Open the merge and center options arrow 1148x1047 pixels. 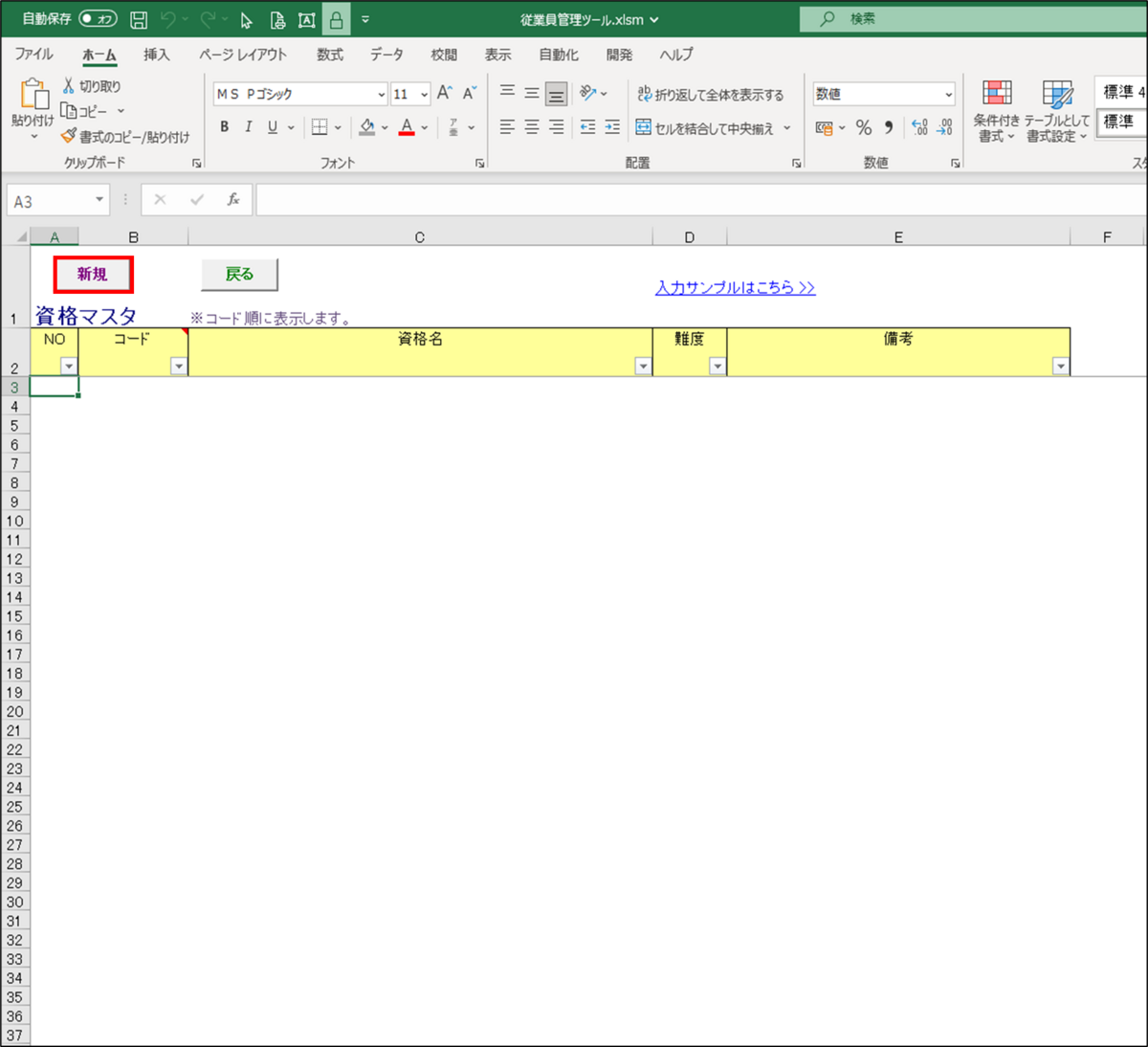[787, 127]
